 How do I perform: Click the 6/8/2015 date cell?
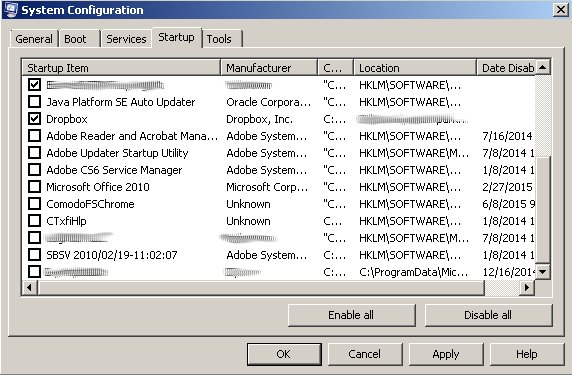[508, 204]
